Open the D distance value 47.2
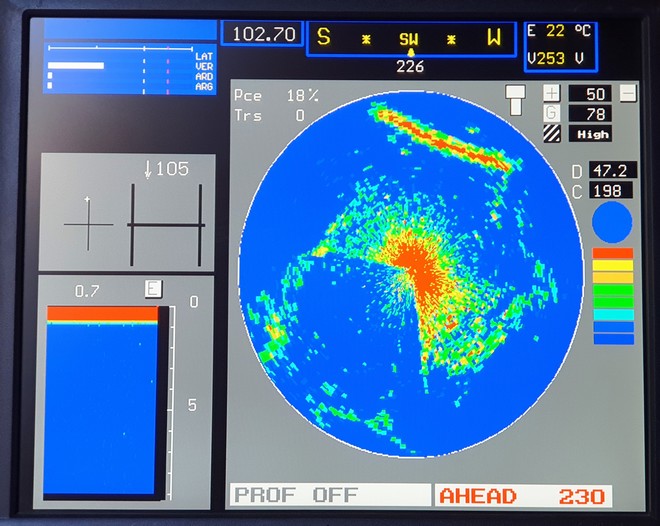Screen dimensions: 660x526 (x=612, y=169)
